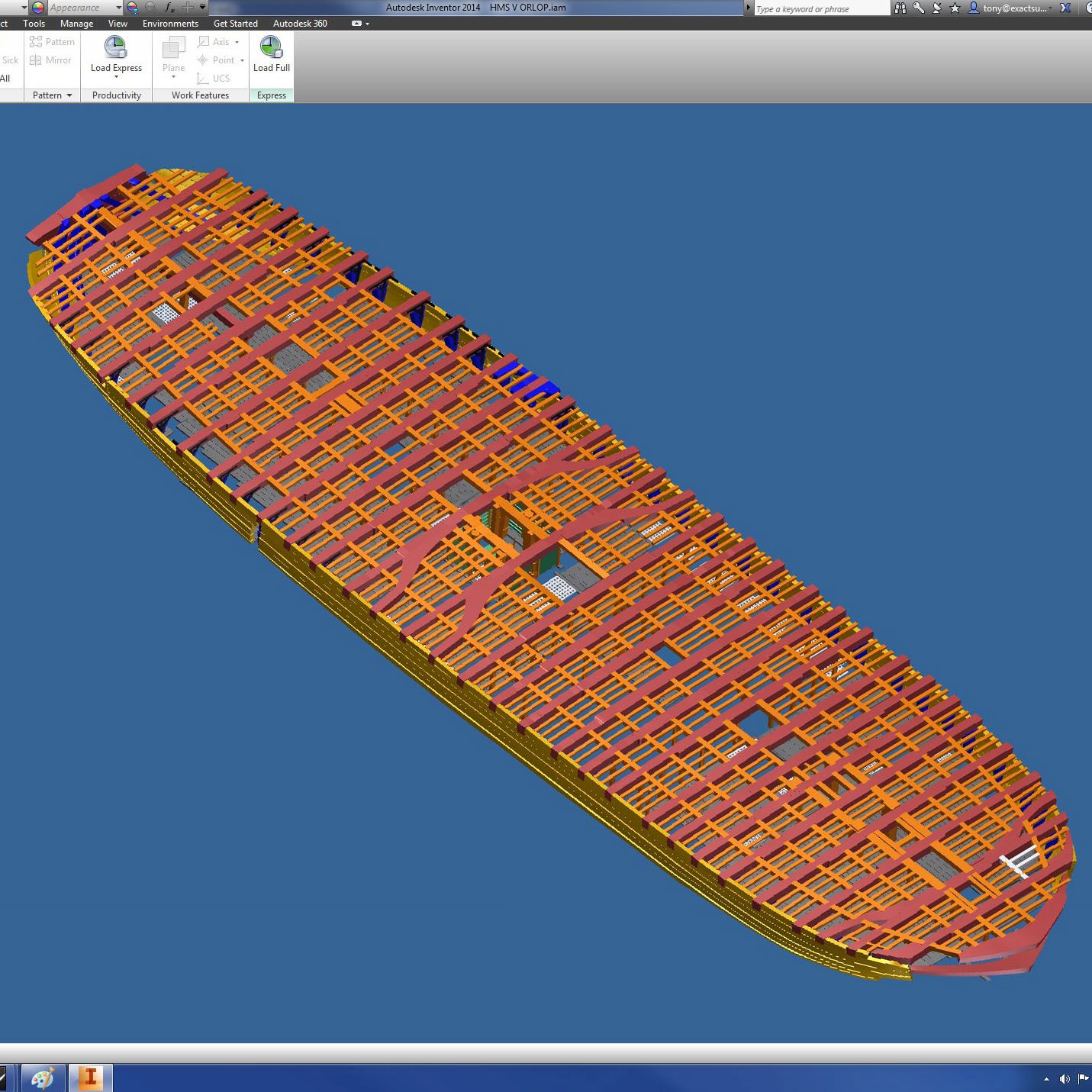Expand the Appearance dropdown list

(118, 8)
